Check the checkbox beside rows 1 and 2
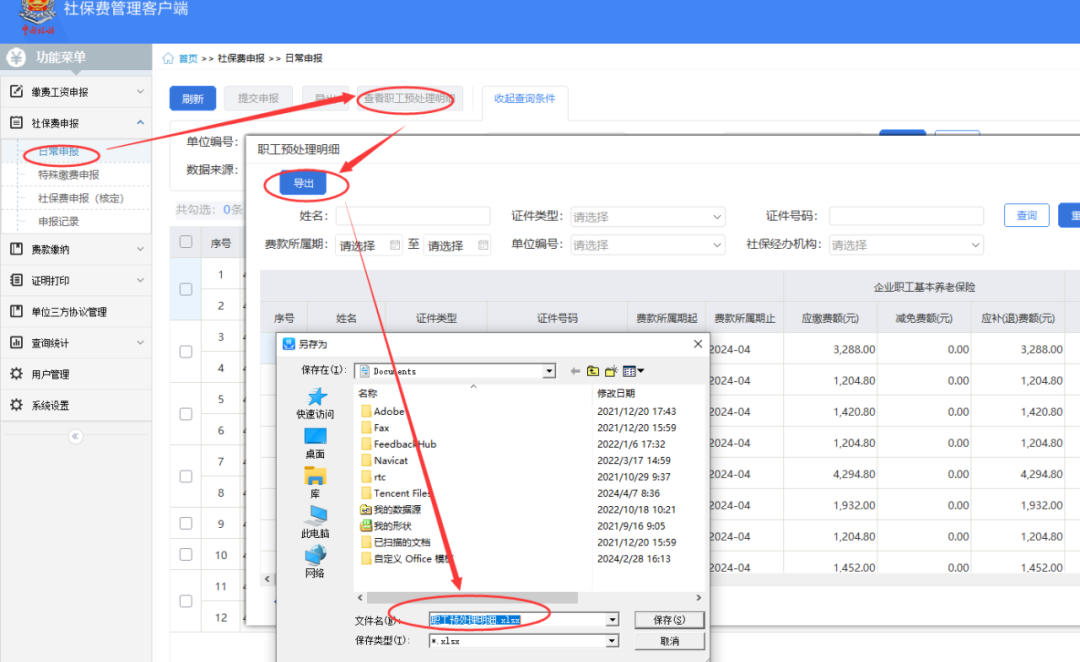 point(186,289)
